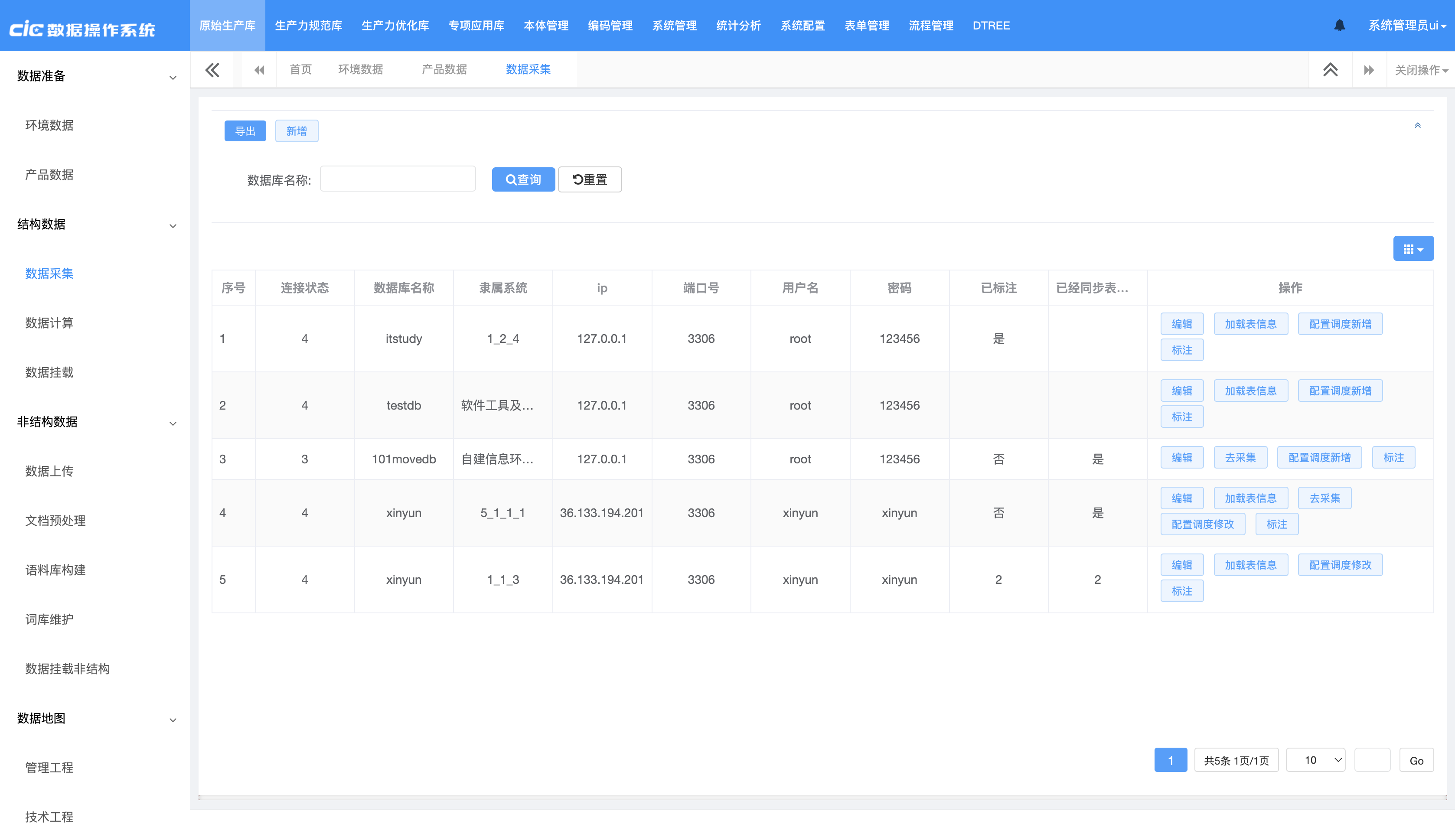The image size is (1455, 840).
Task: Open the 关闭操作 dropdown
Action: click(1420, 70)
